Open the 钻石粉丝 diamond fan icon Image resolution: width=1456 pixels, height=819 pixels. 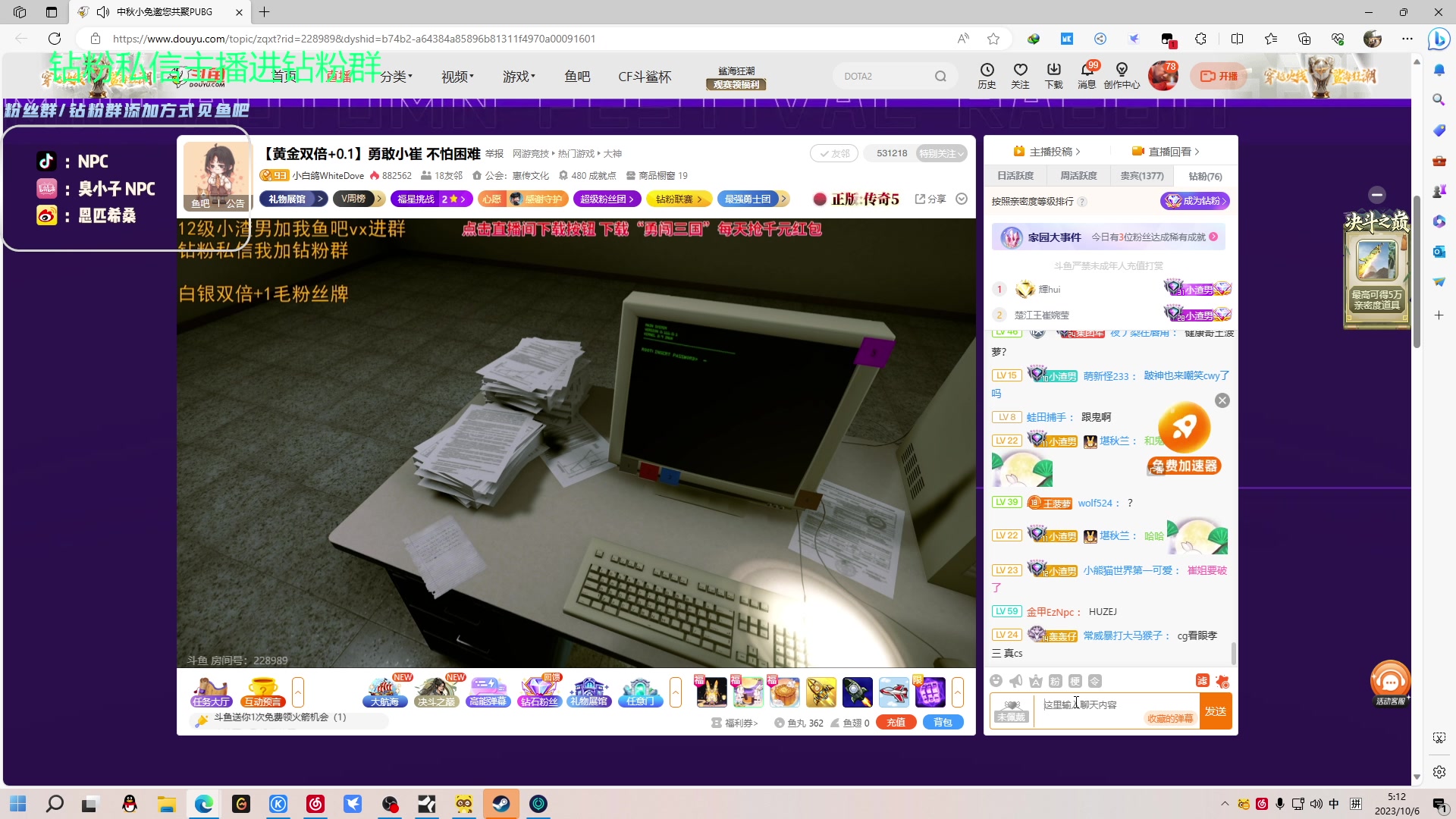coord(539,692)
